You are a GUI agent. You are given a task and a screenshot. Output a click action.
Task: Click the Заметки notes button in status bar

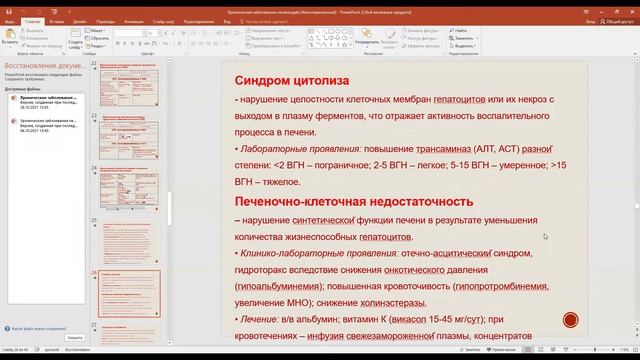(469, 350)
